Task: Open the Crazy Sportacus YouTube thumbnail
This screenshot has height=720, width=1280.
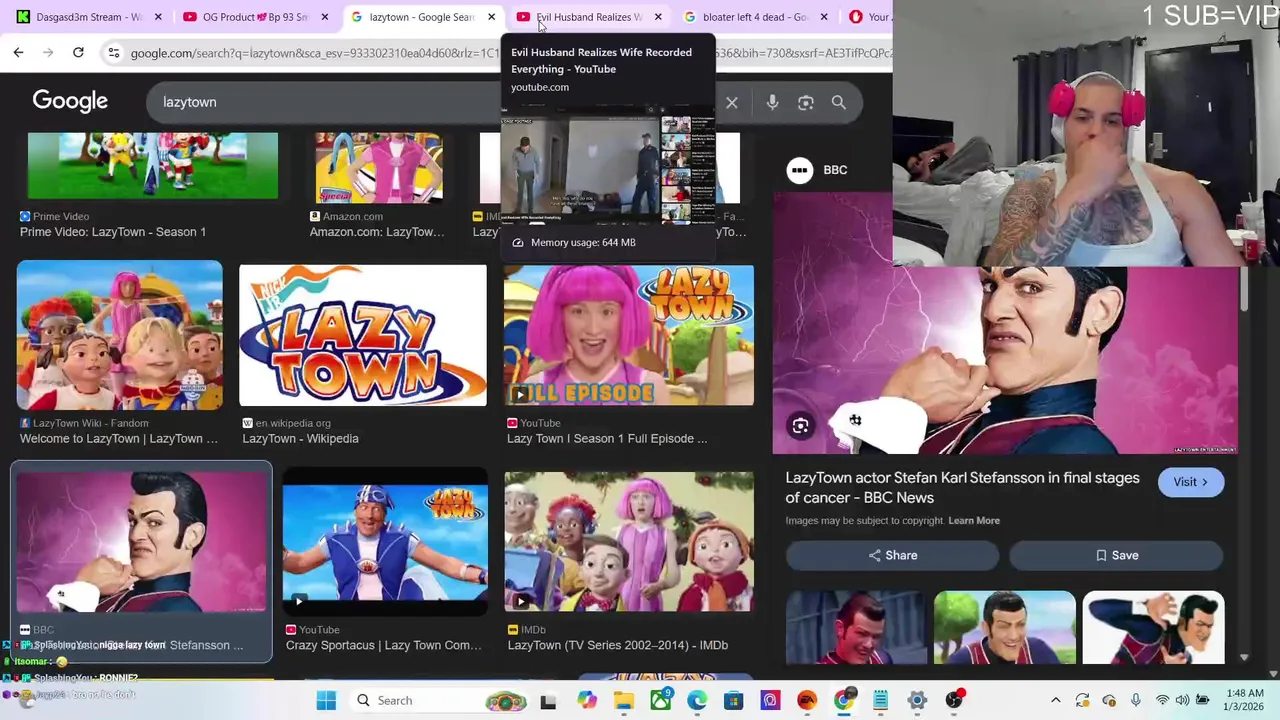Action: pos(385,541)
